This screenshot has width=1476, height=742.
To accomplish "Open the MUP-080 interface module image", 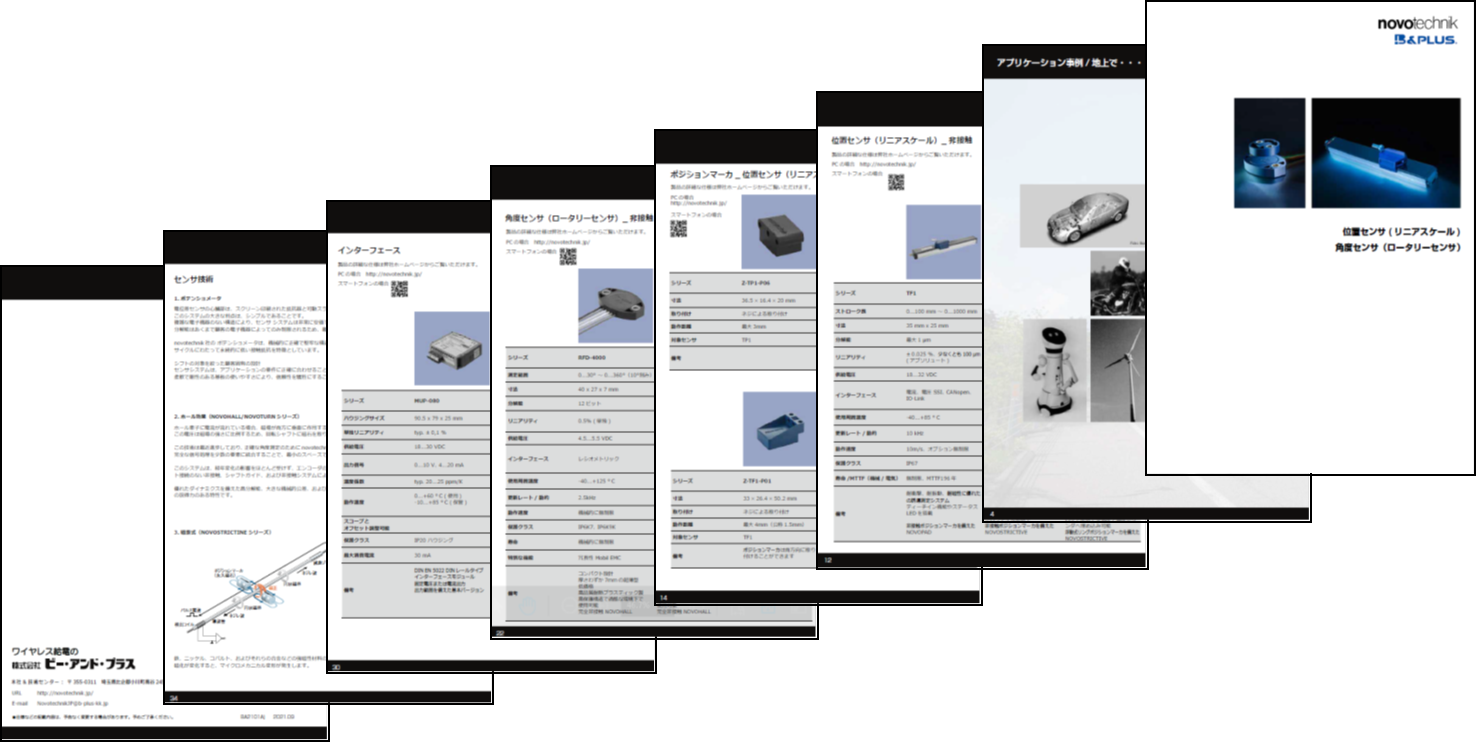I will pyautogui.click(x=452, y=350).
